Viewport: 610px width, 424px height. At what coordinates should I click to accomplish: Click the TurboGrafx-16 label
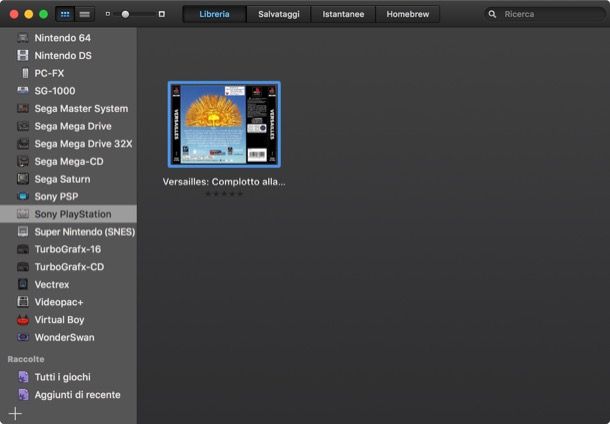[x=68, y=249]
